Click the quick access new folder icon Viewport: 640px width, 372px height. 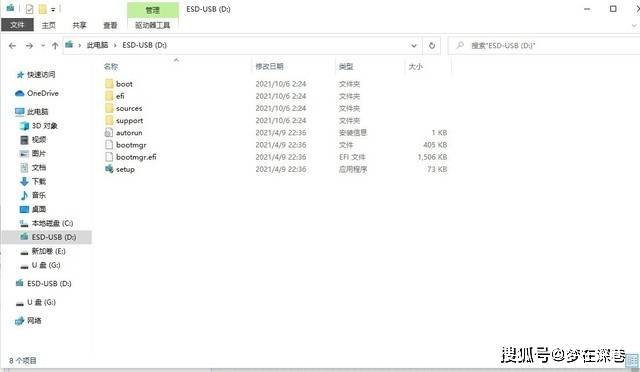[x=42, y=9]
